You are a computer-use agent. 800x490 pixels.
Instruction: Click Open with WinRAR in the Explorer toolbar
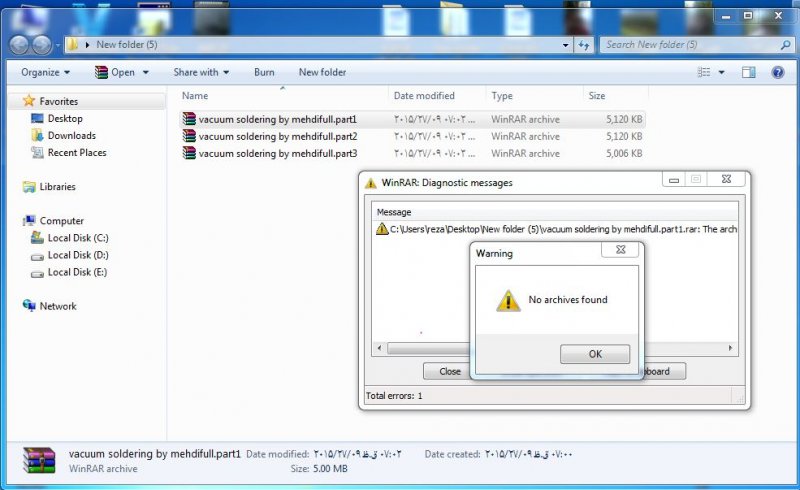point(116,72)
